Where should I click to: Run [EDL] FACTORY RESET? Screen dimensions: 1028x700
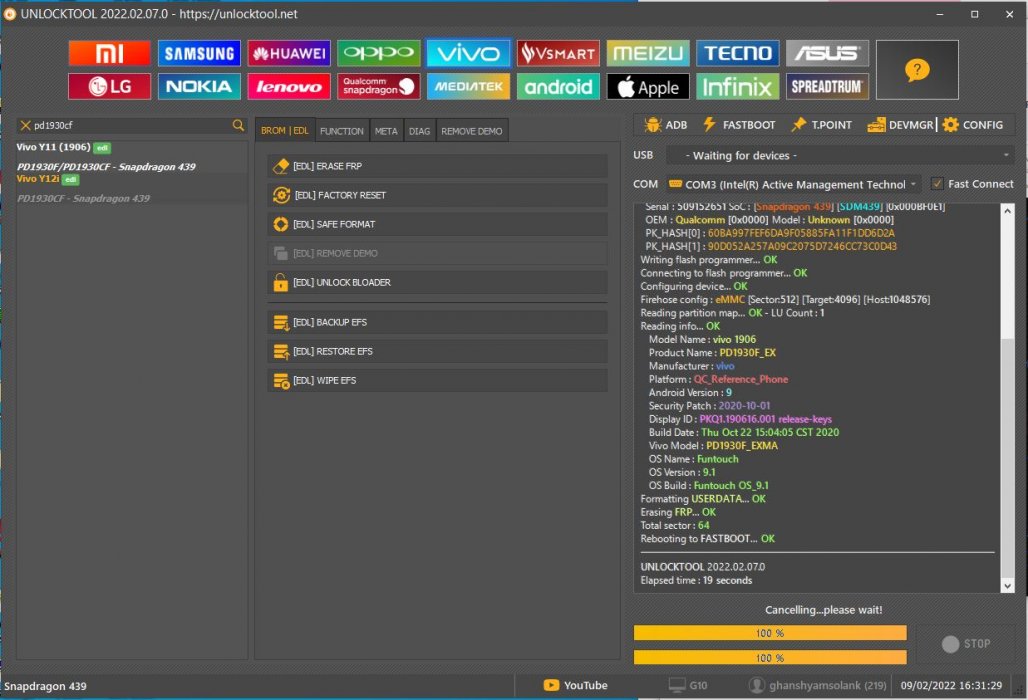(x=437, y=195)
